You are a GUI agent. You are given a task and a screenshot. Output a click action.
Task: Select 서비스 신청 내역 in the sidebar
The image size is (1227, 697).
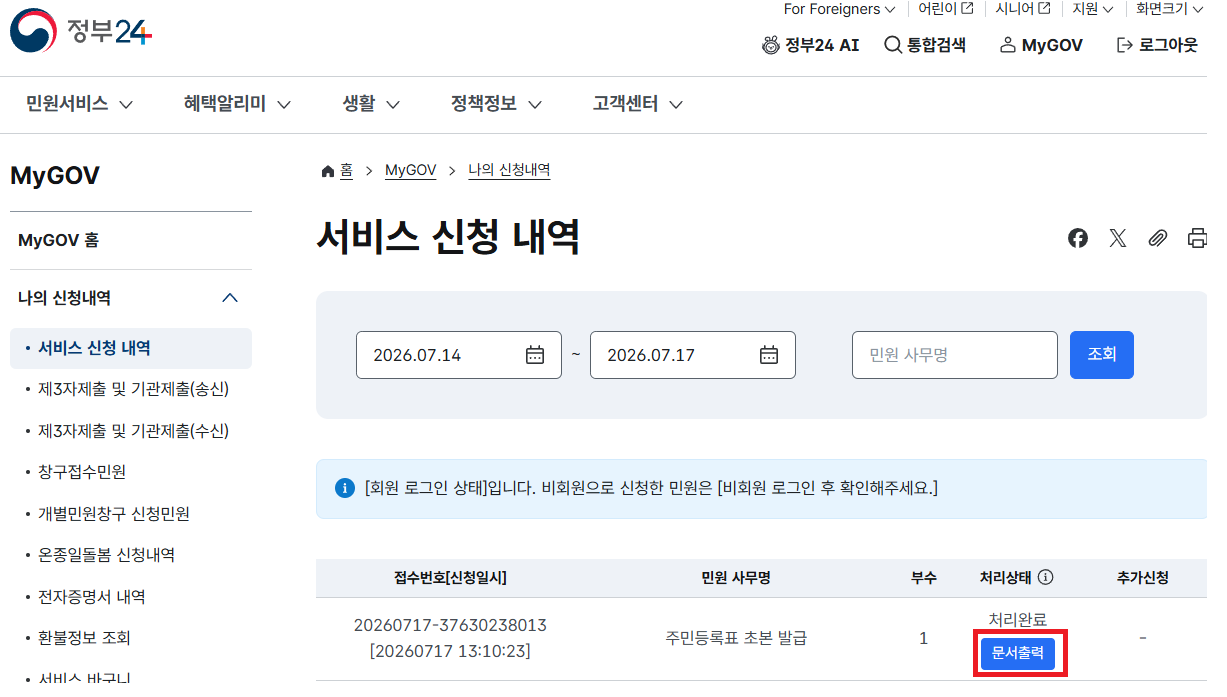131,348
